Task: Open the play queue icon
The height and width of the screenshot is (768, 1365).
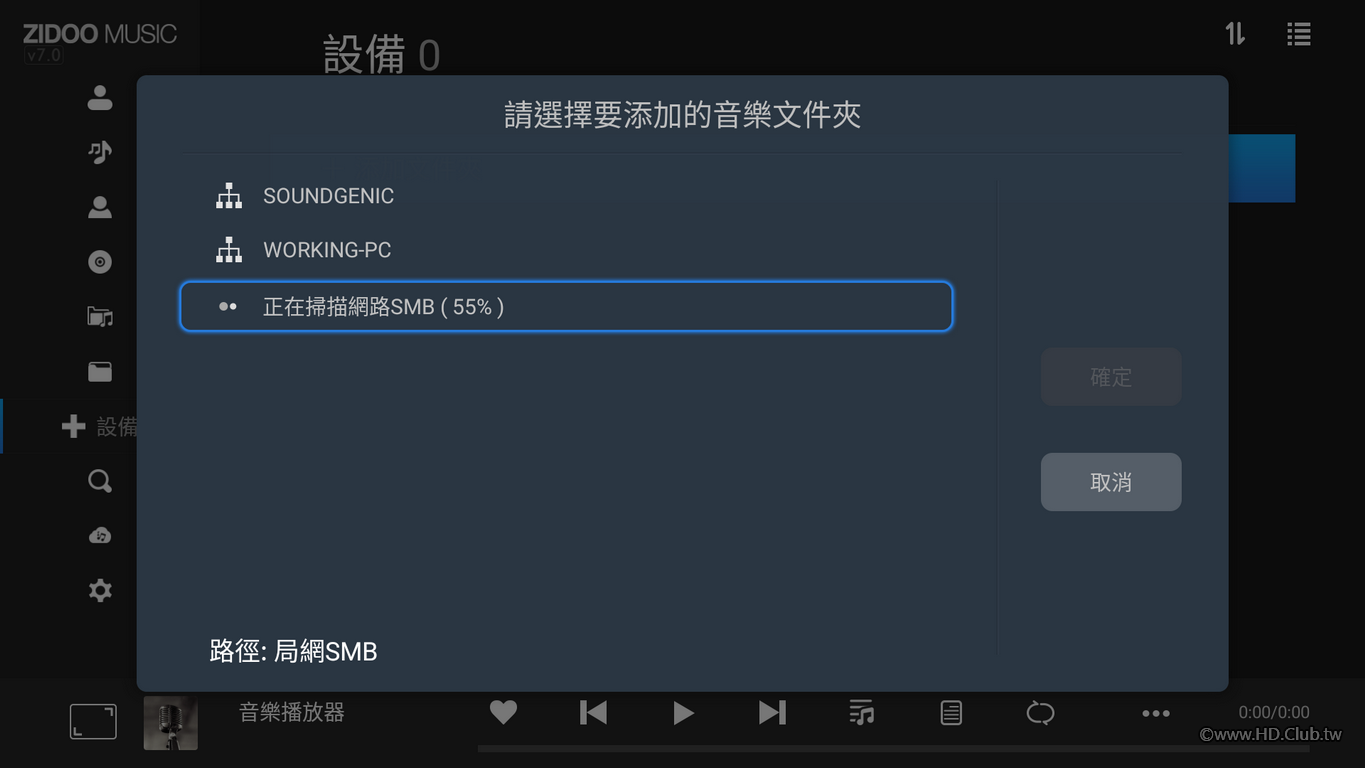Action: point(861,712)
